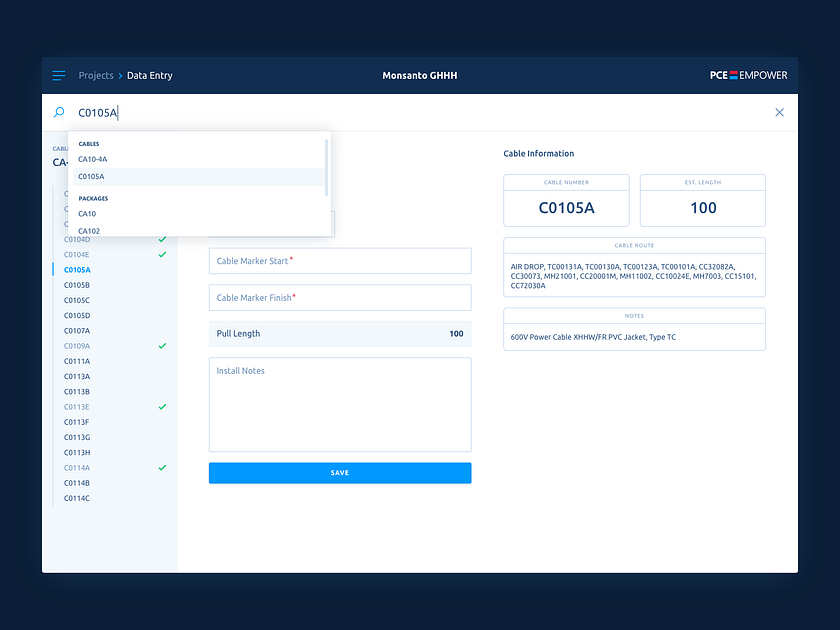
Task: Open the hamburger navigation menu
Action: 59,76
